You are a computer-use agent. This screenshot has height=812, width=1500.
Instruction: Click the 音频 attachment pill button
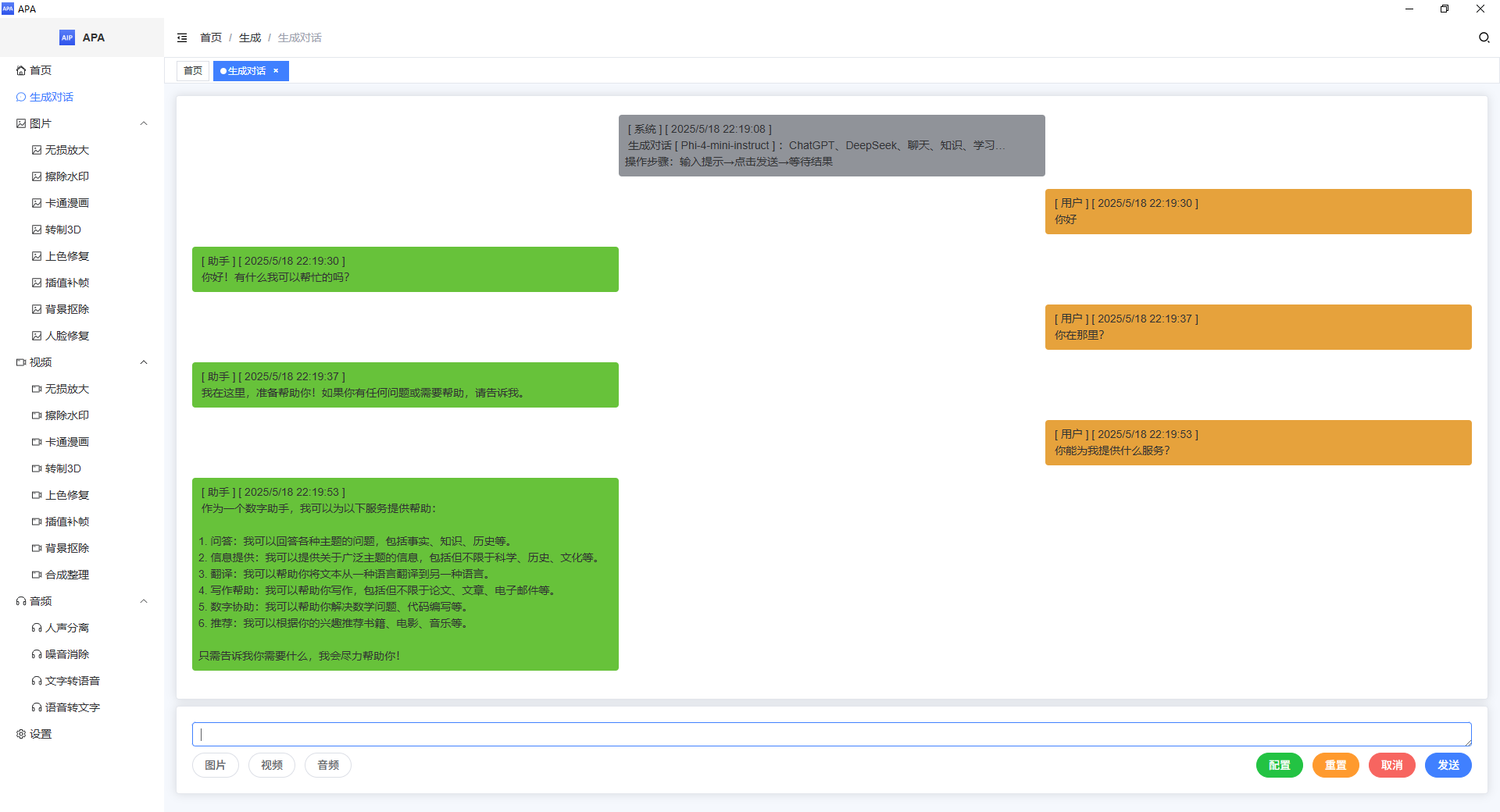(x=328, y=765)
